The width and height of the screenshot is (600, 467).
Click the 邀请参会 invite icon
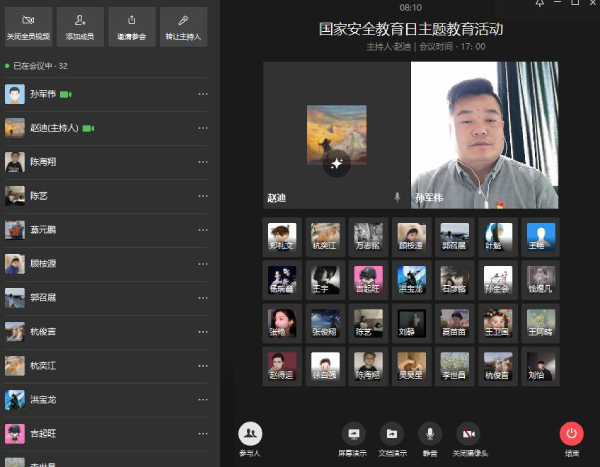pos(132,26)
